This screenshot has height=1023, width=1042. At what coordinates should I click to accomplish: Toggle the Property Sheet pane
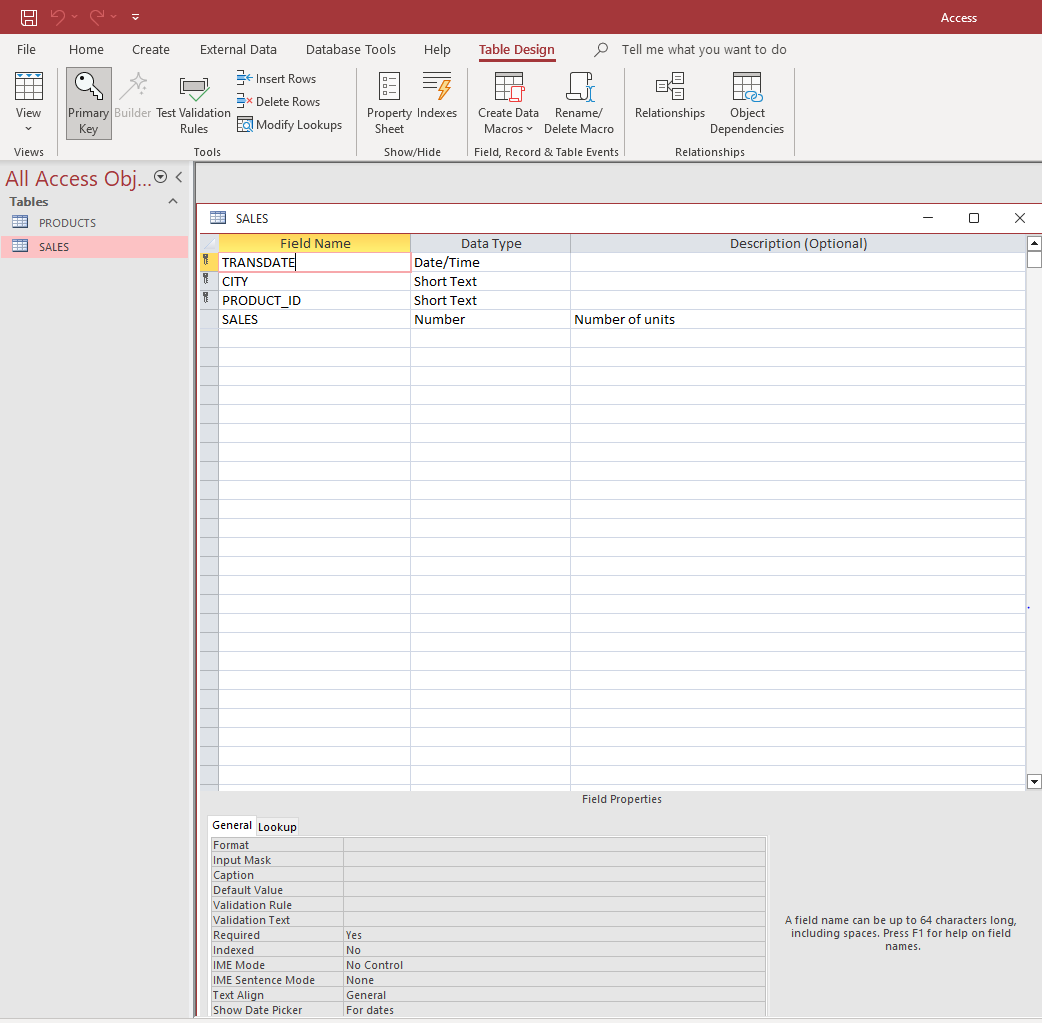tap(389, 104)
